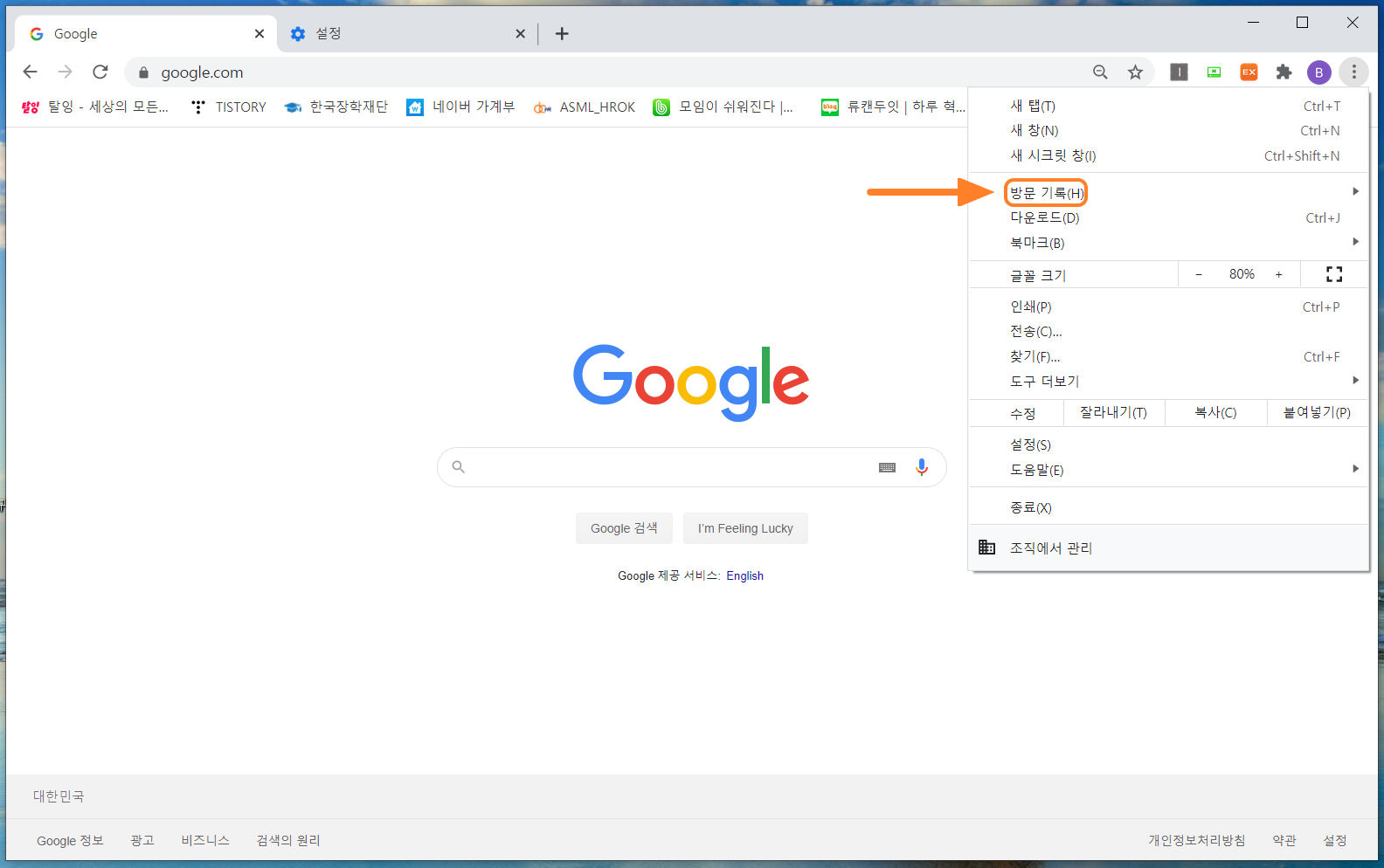Open the extensions puzzle piece icon

point(1284,72)
